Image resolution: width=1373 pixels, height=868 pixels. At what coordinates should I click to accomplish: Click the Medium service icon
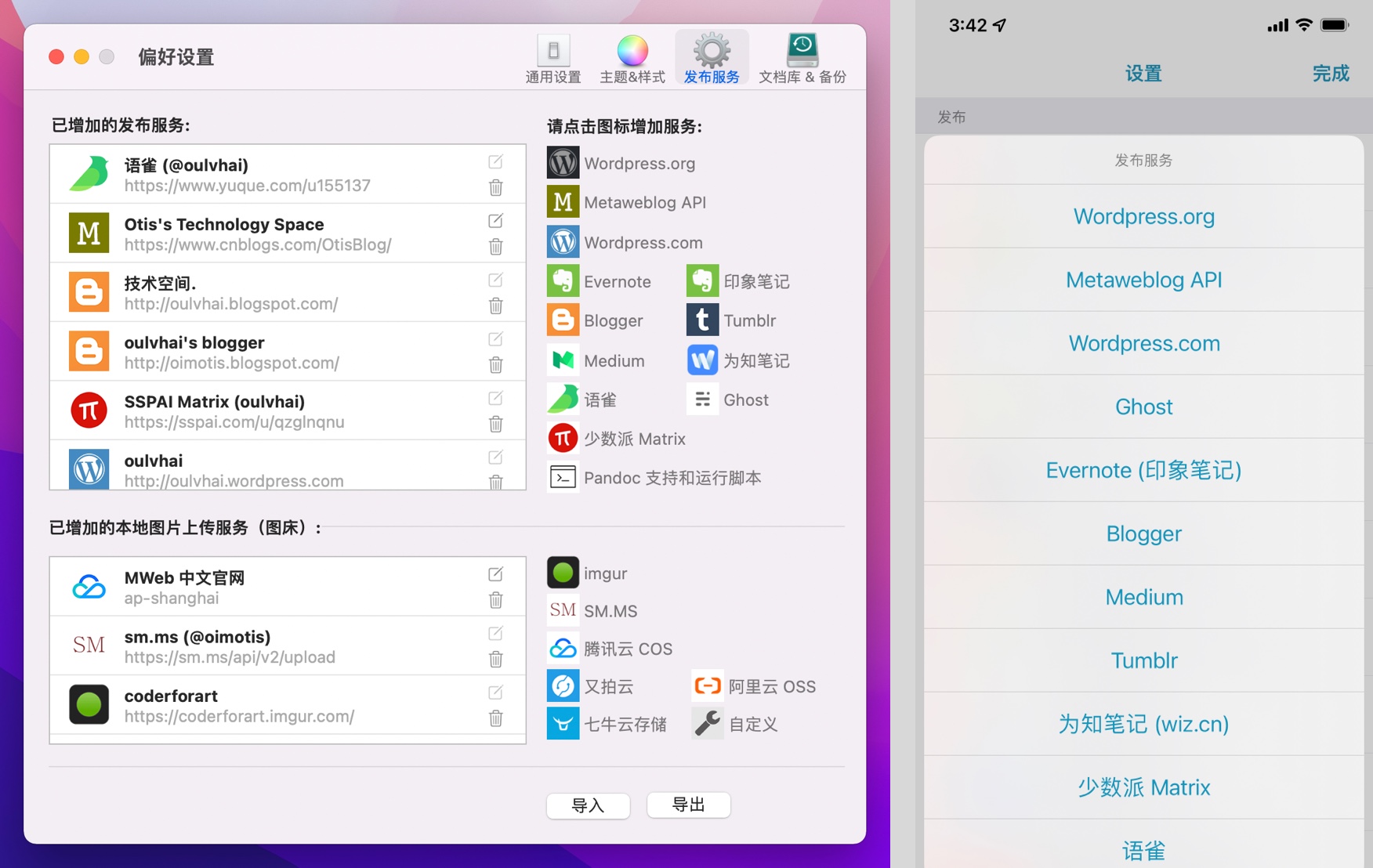point(563,360)
